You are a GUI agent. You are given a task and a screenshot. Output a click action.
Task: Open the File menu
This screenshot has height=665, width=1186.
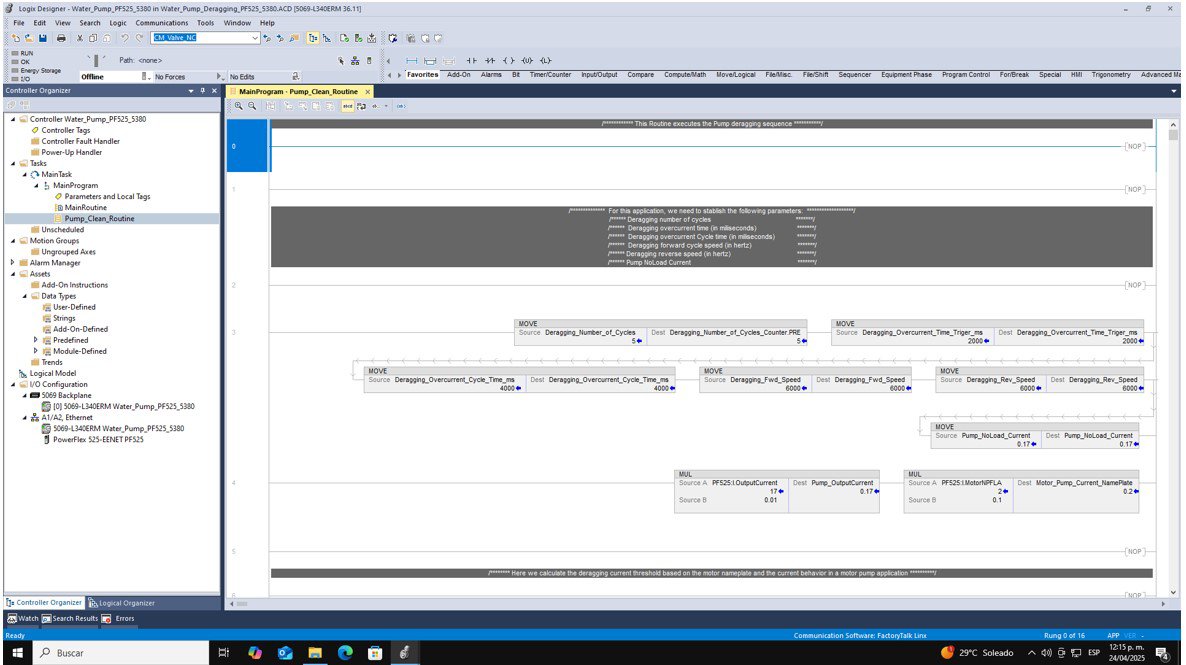(x=19, y=23)
